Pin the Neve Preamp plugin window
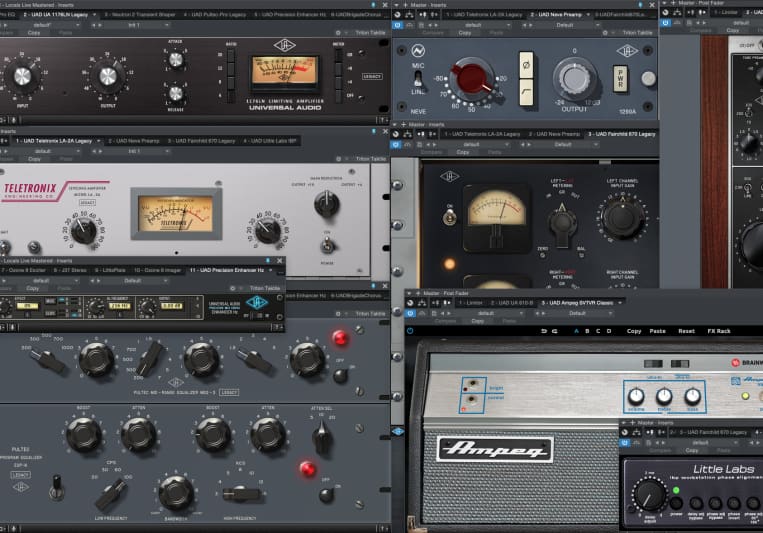This screenshot has height=533, width=763. 640,5
